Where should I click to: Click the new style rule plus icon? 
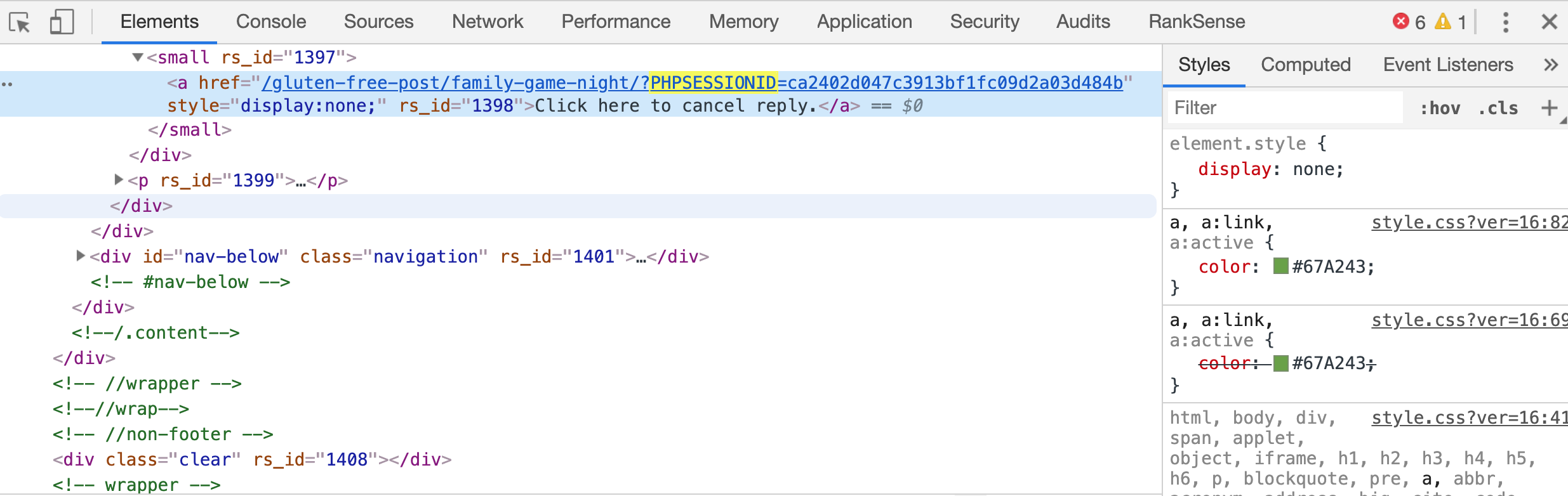1549,108
